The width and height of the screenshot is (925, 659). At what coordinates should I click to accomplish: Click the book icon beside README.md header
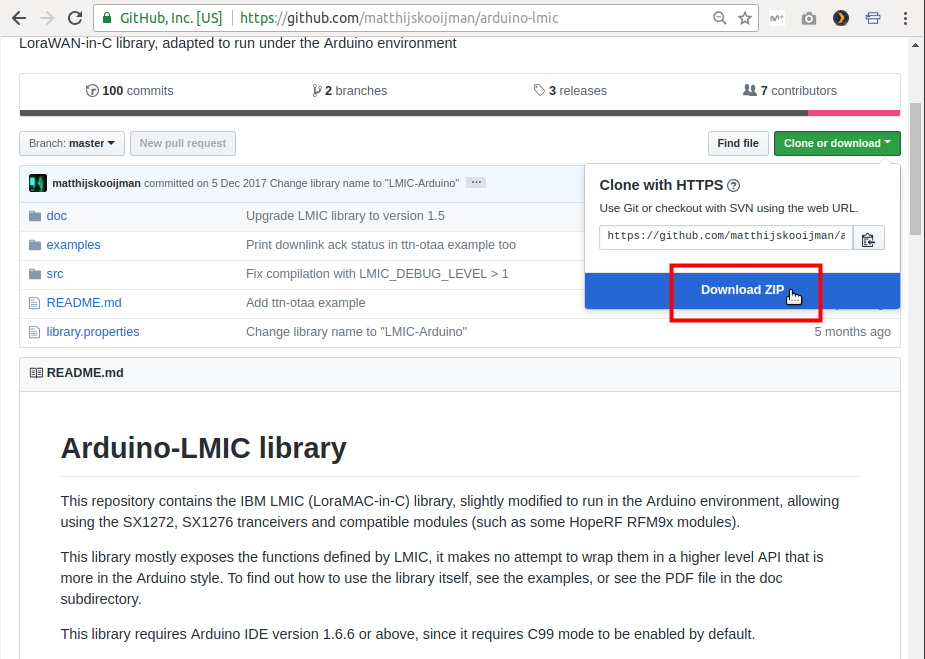coord(36,373)
